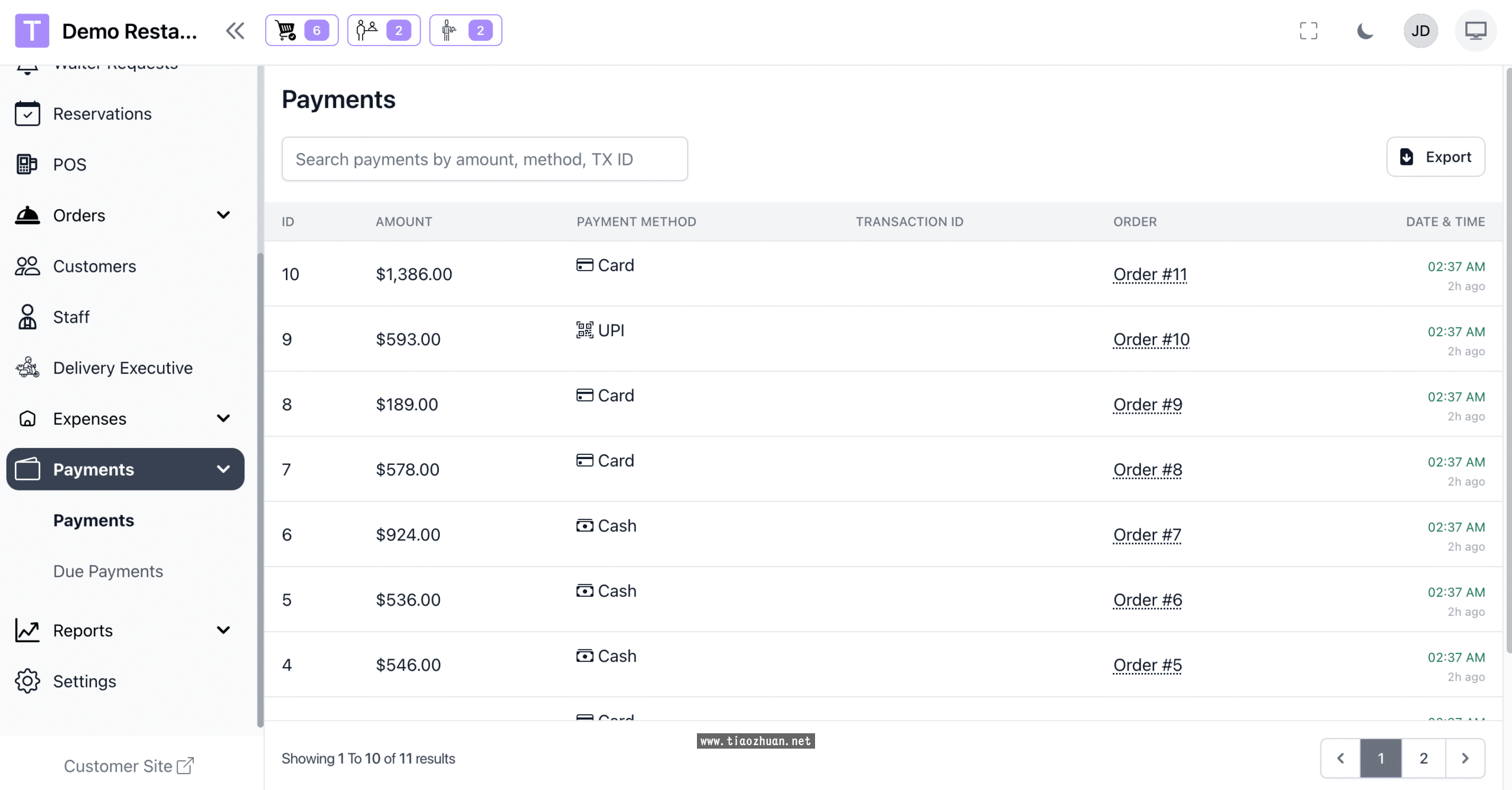Image resolution: width=1512 pixels, height=790 pixels.
Task: Enter fullscreen mode using the fullscreen icon
Action: (x=1308, y=31)
